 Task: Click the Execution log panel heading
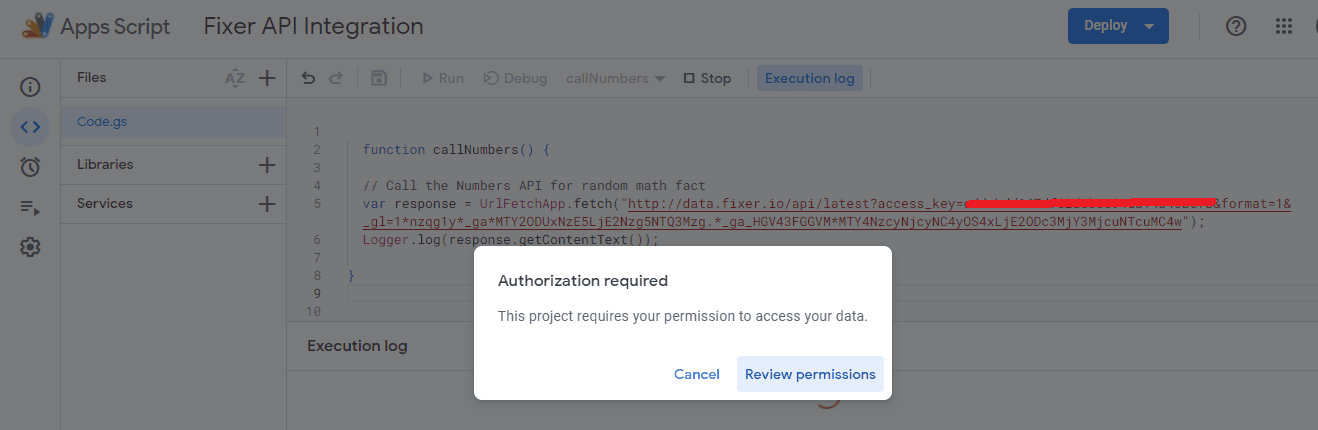[357, 346]
